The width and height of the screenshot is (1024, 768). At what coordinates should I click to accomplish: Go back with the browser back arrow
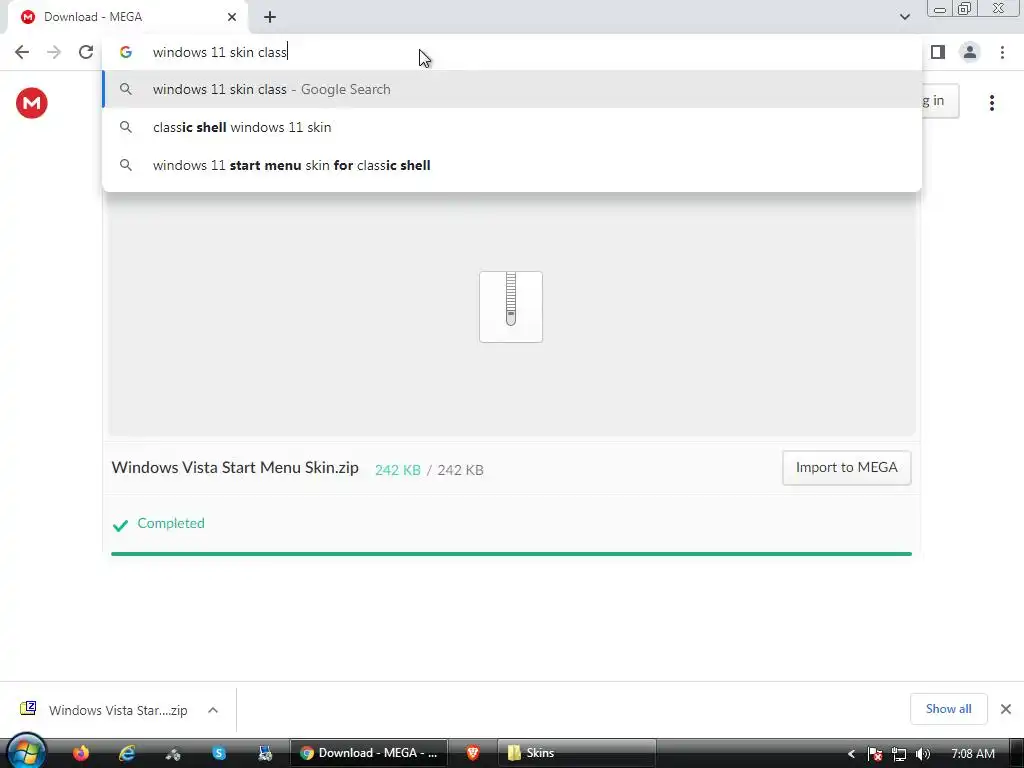(x=22, y=52)
